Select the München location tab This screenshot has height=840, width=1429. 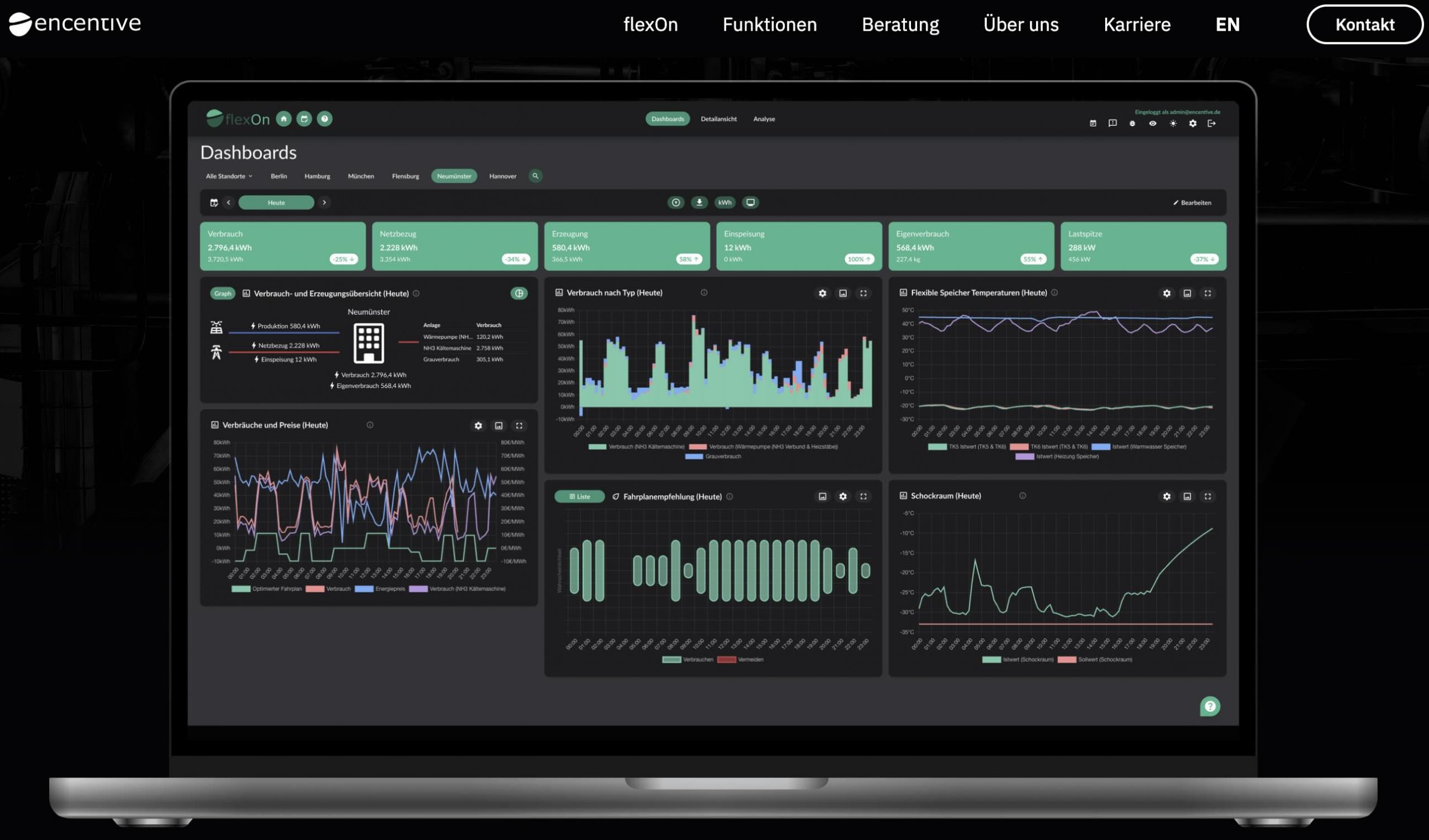pos(361,176)
